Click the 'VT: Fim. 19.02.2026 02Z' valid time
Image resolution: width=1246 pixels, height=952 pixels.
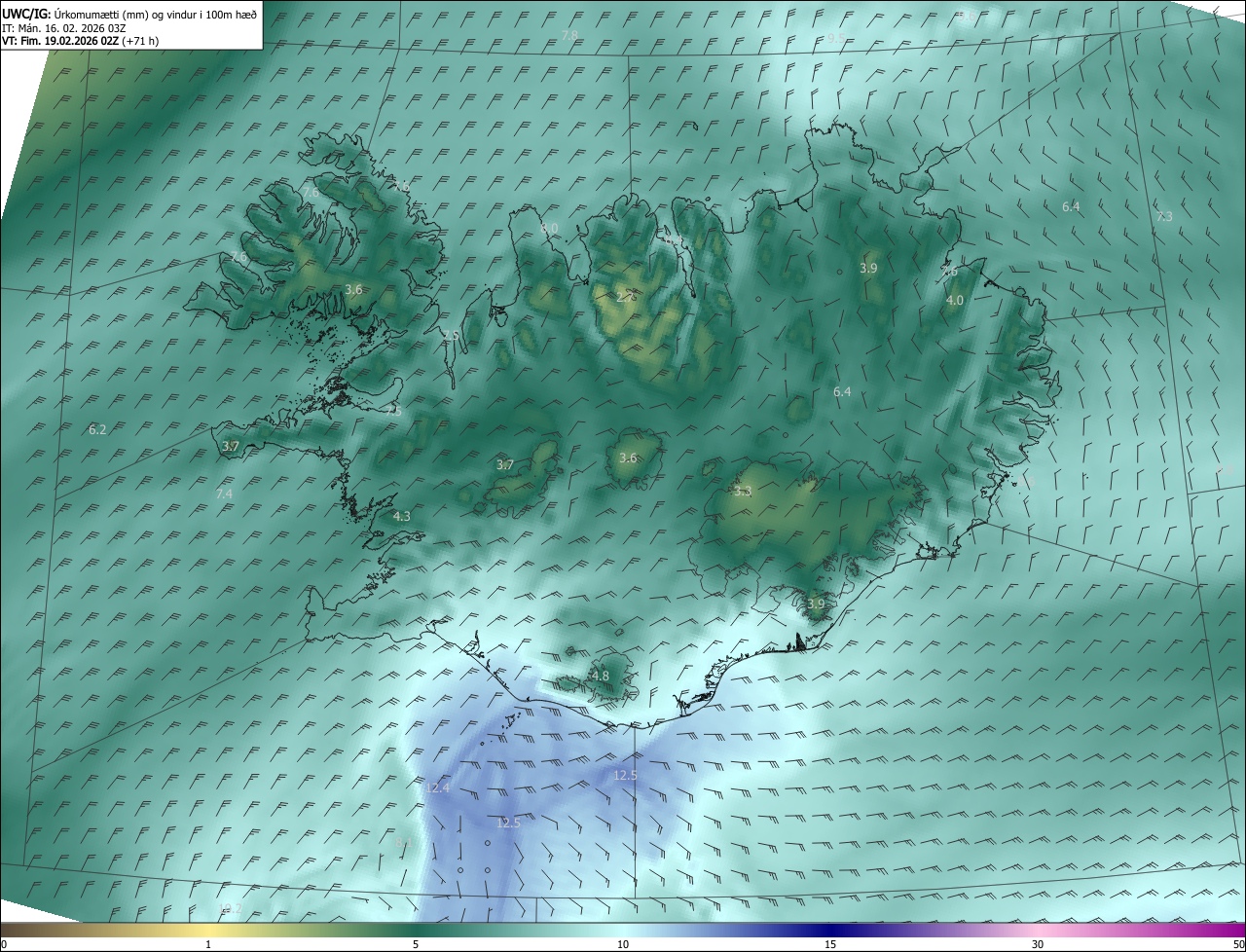click(60, 41)
